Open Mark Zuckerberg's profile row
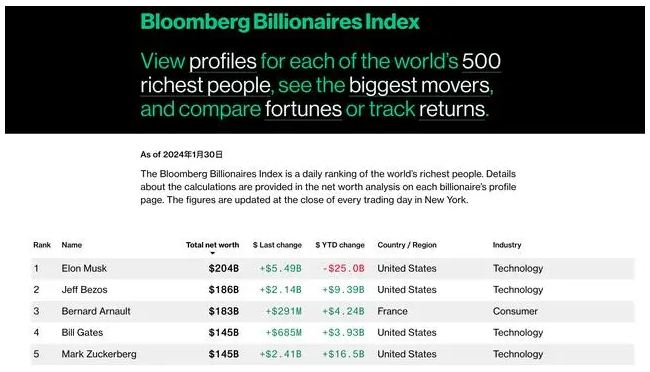This screenshot has width=650, height=372. 332,354
